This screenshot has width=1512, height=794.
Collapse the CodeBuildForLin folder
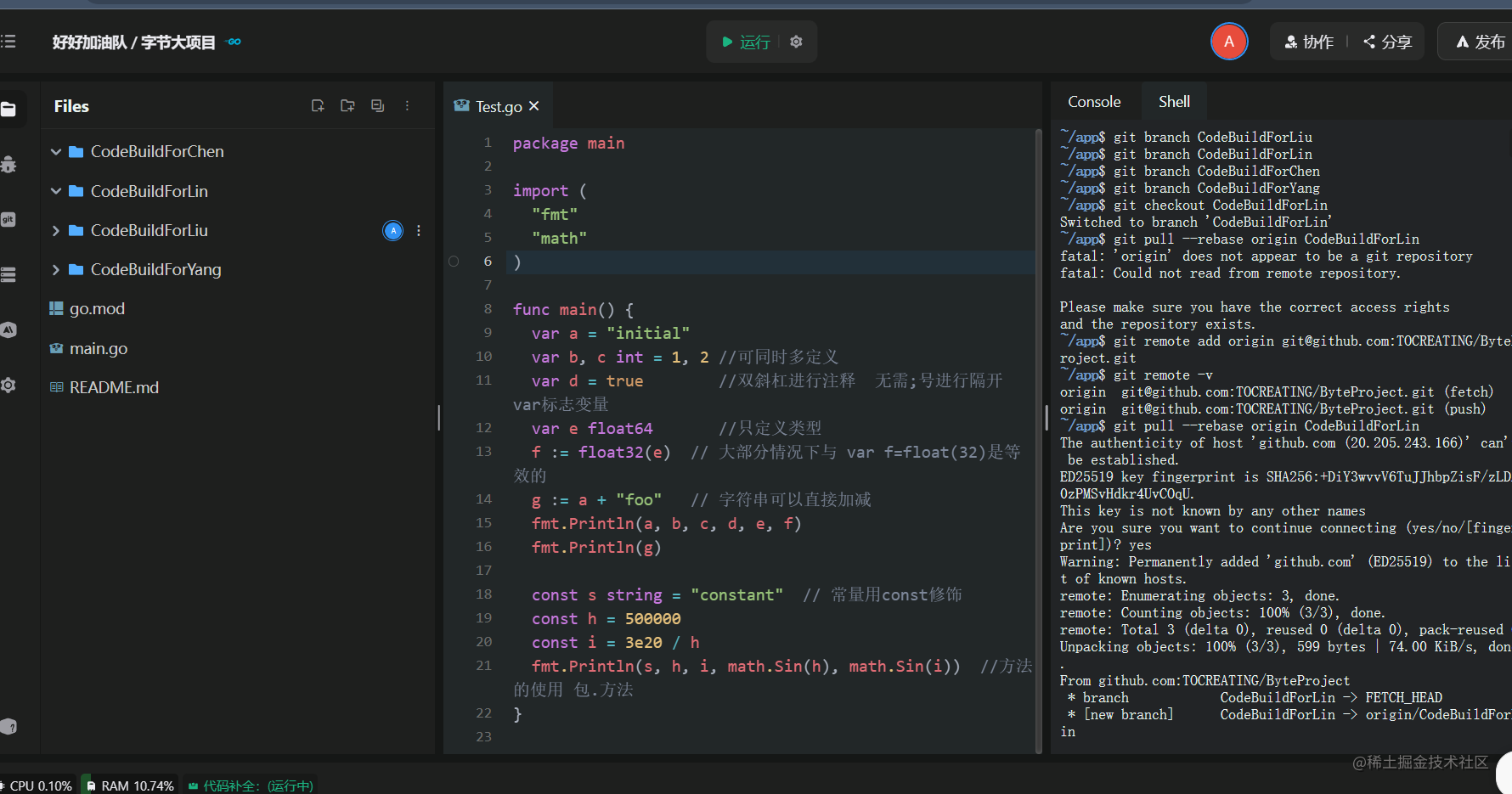56,191
